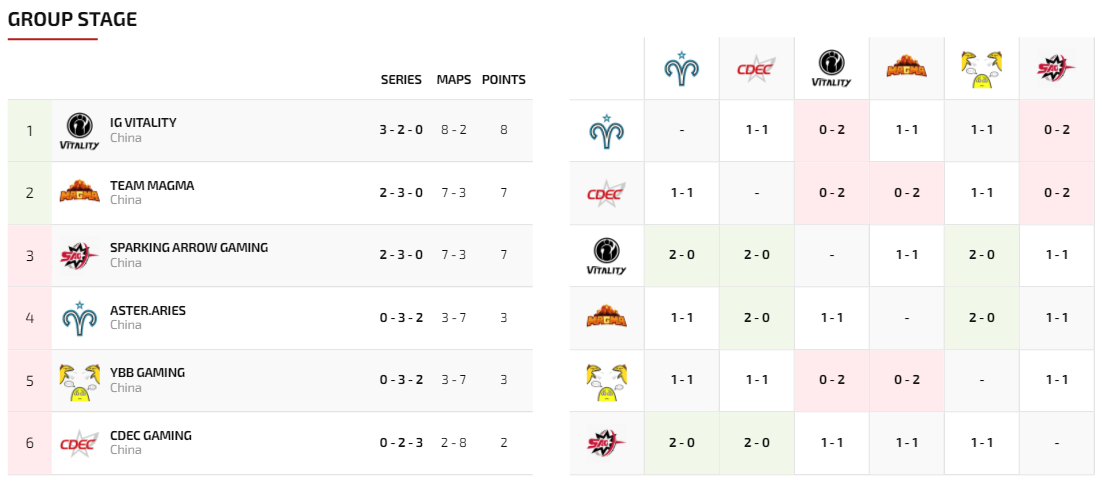Viewport: 1102px width, 485px height.
Task: Open the CDEC GAMING team name link
Action: 151,436
